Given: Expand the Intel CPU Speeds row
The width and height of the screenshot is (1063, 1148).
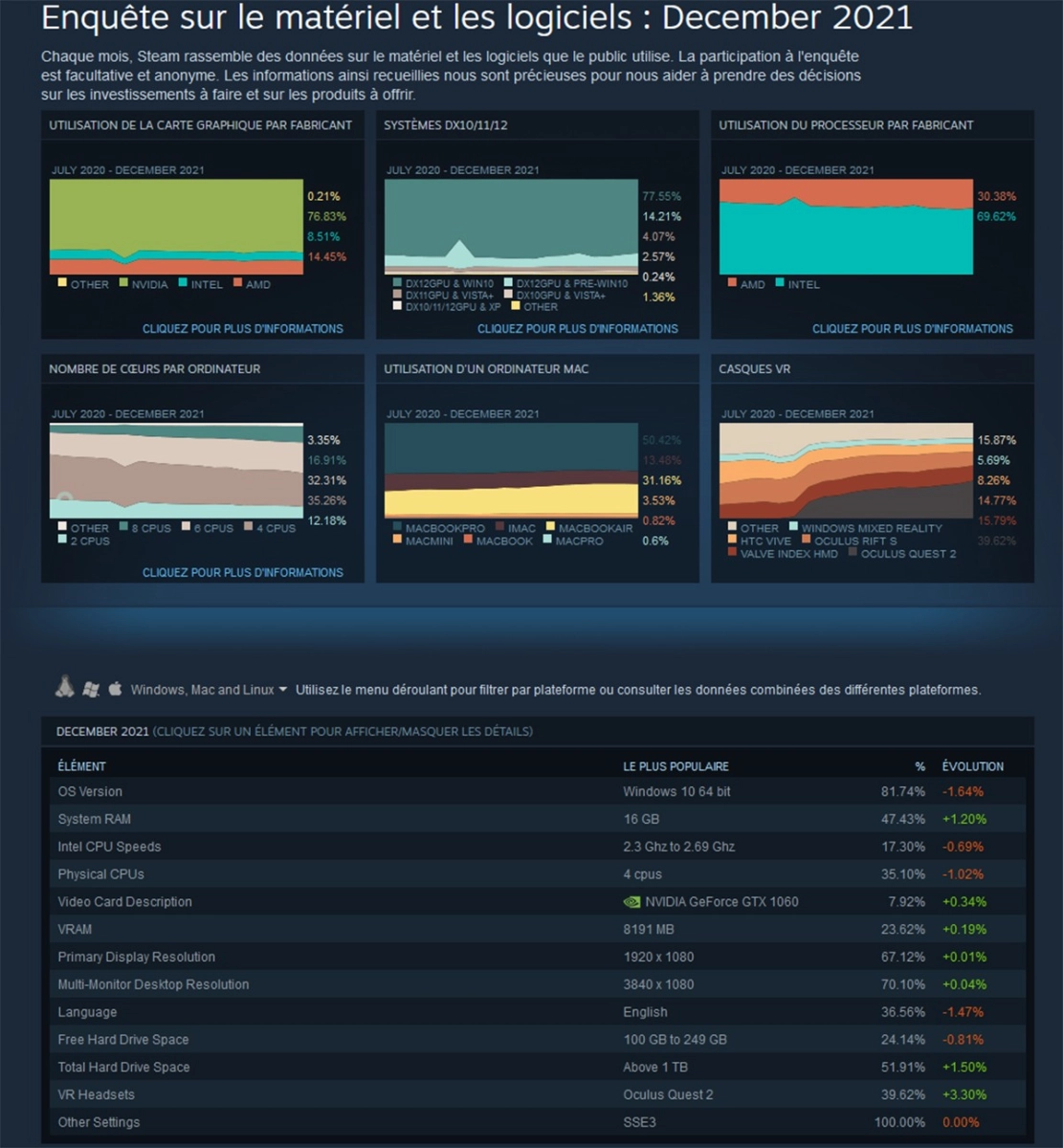Looking at the screenshot, I should pos(538,847).
